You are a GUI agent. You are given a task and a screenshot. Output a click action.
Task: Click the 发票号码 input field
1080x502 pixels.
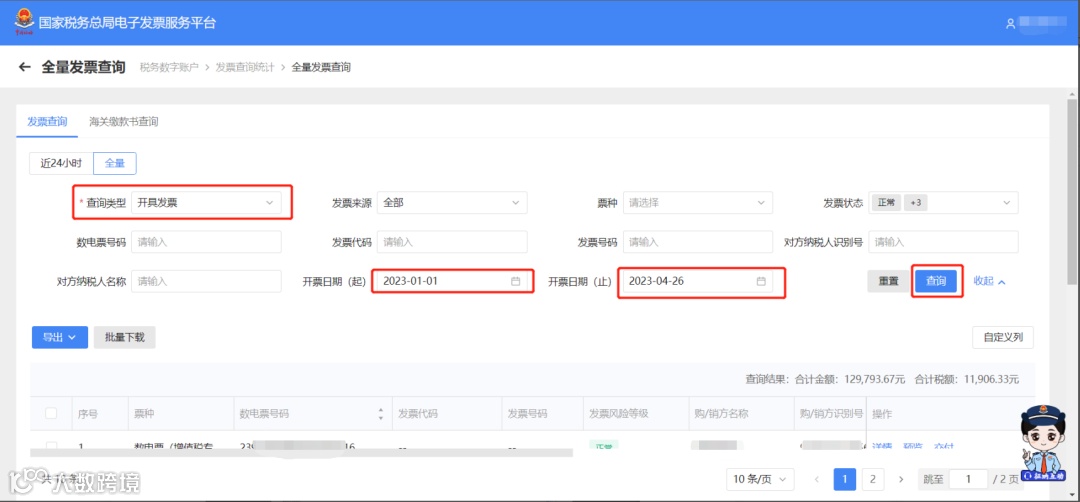(698, 242)
